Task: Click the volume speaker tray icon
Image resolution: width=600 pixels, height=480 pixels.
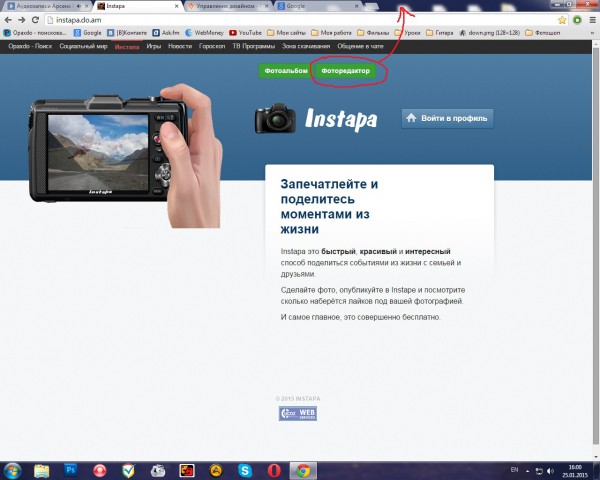Action: tap(550, 471)
